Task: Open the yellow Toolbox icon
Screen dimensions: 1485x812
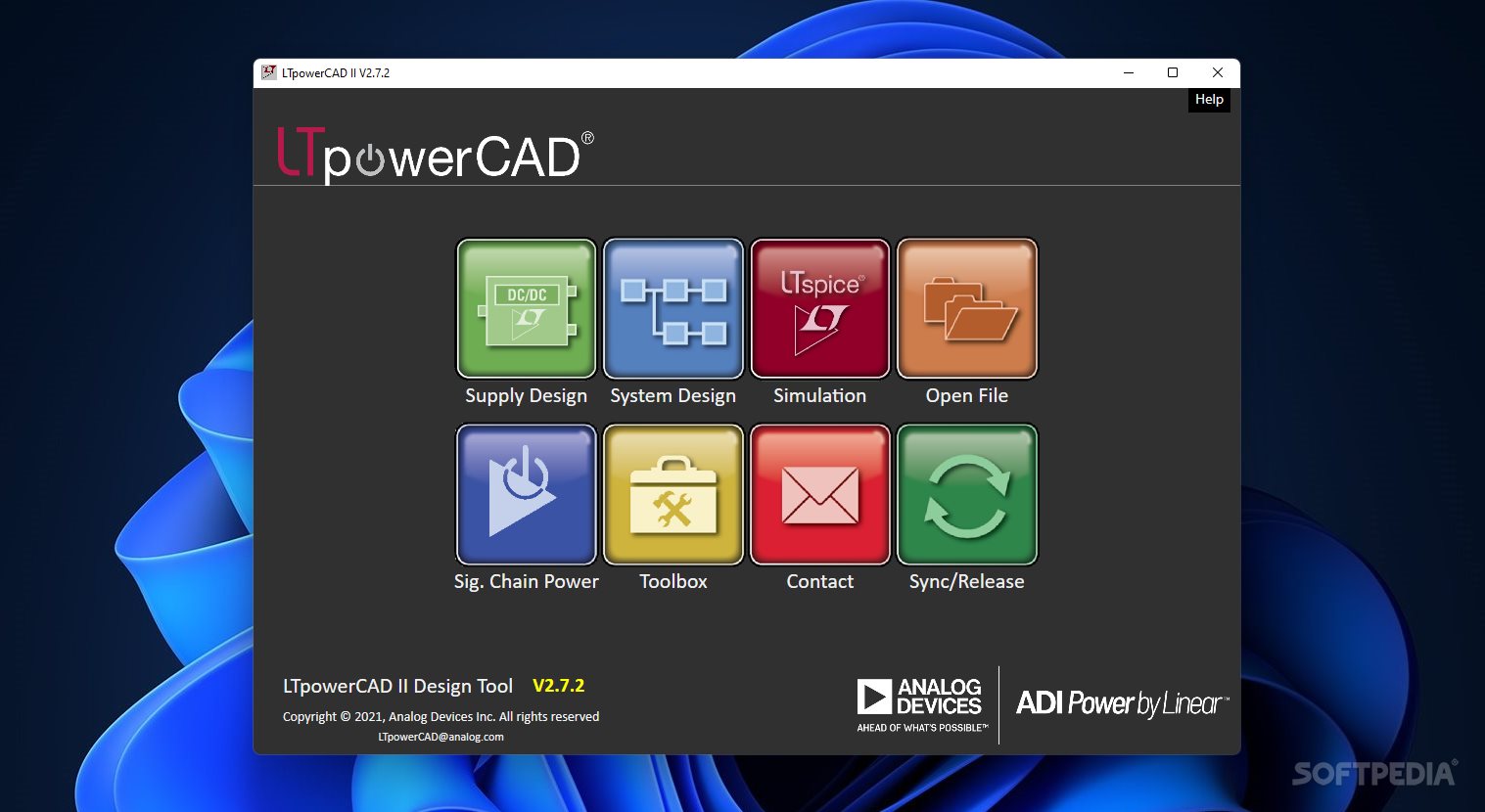Action: [x=673, y=494]
